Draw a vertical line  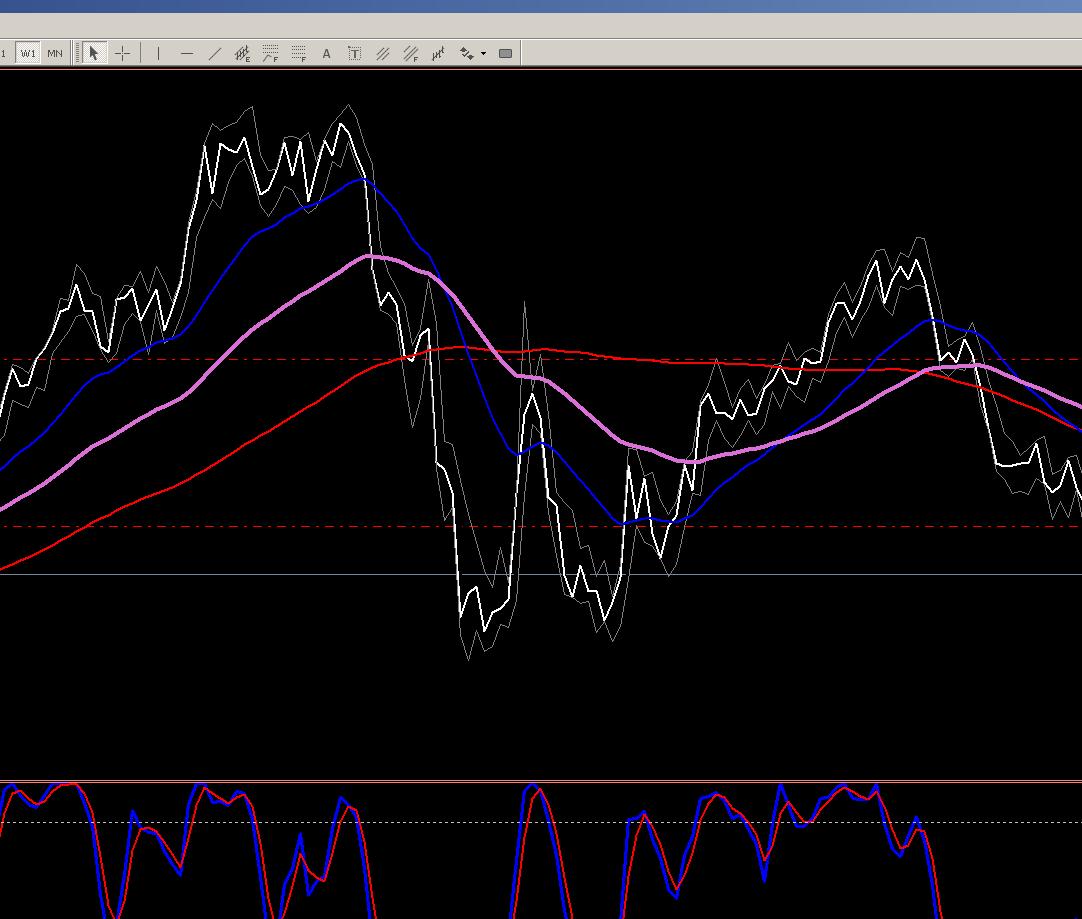[159, 53]
